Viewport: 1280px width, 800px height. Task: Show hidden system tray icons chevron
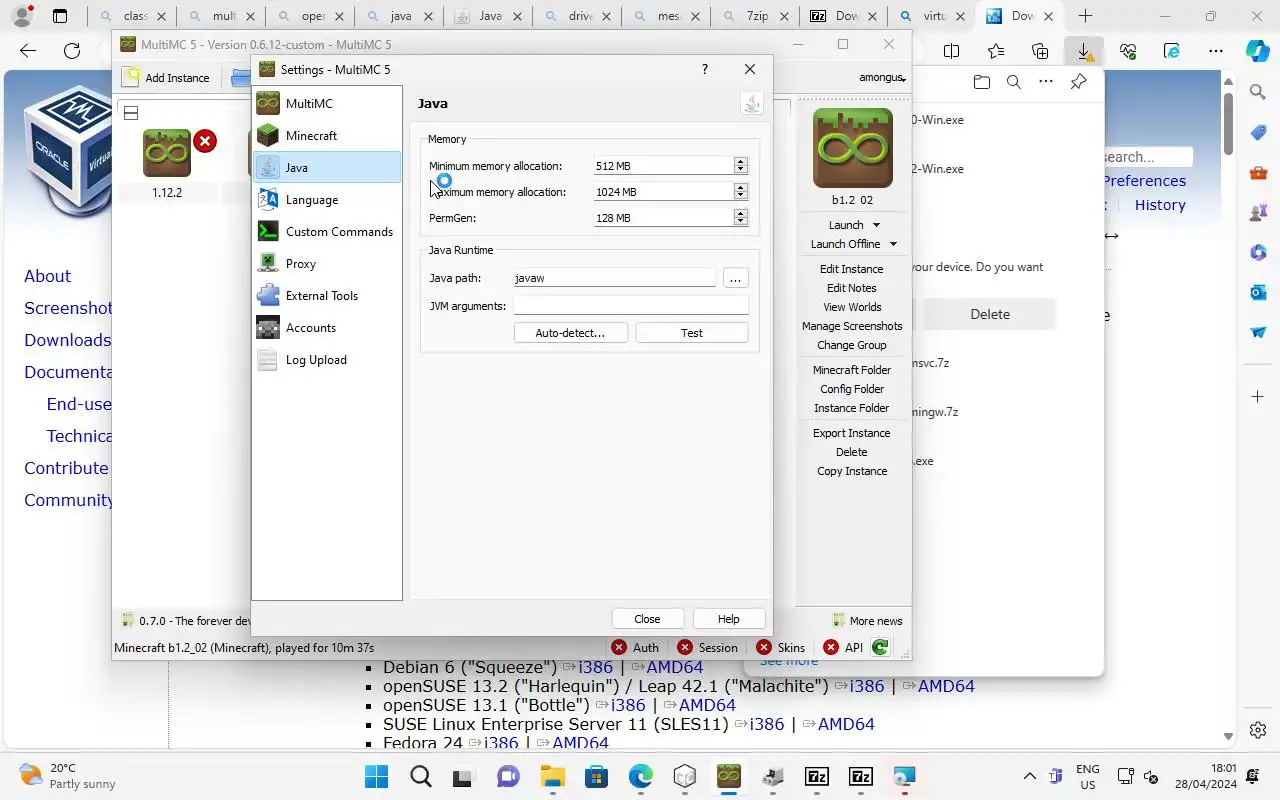1029,777
